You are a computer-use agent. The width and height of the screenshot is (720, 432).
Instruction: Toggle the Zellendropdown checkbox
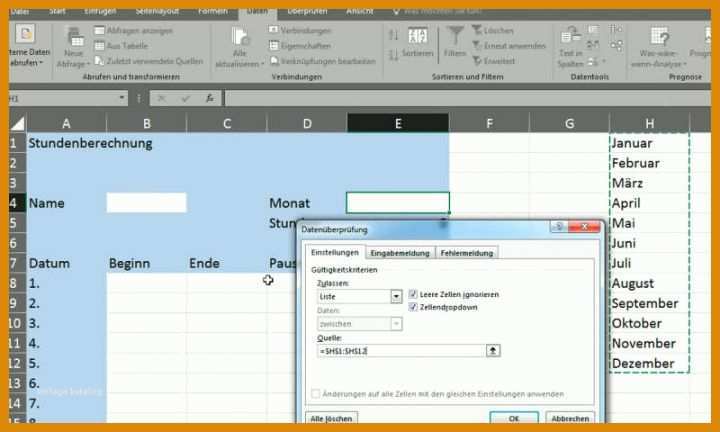coord(413,307)
